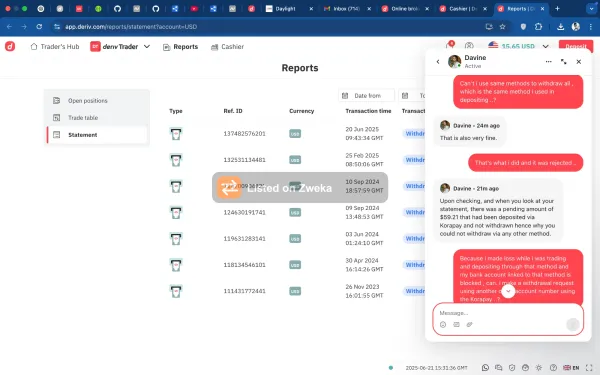Open the Date from picker field
Image resolution: width=600 pixels, height=375 pixels.
point(366,96)
